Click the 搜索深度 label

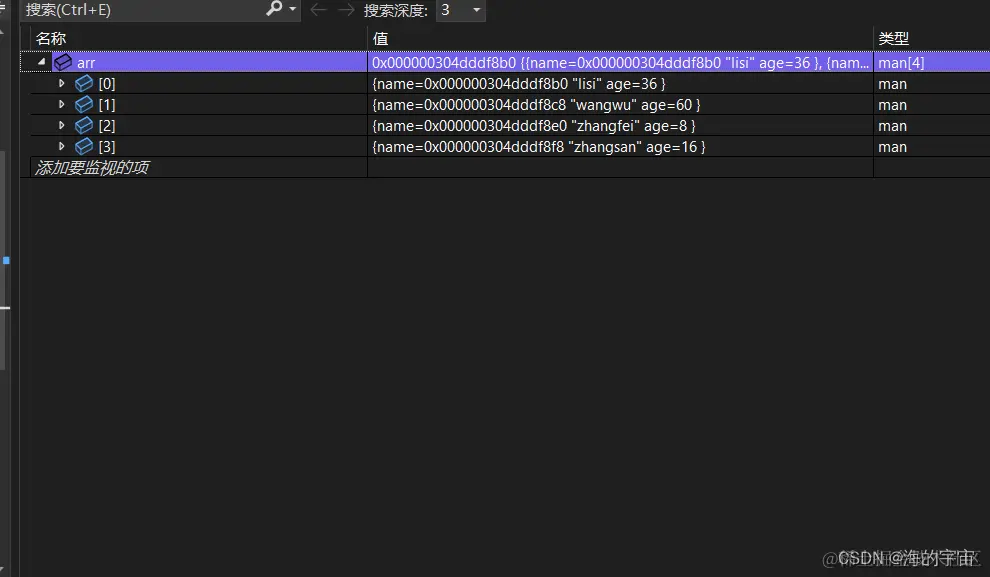395,10
